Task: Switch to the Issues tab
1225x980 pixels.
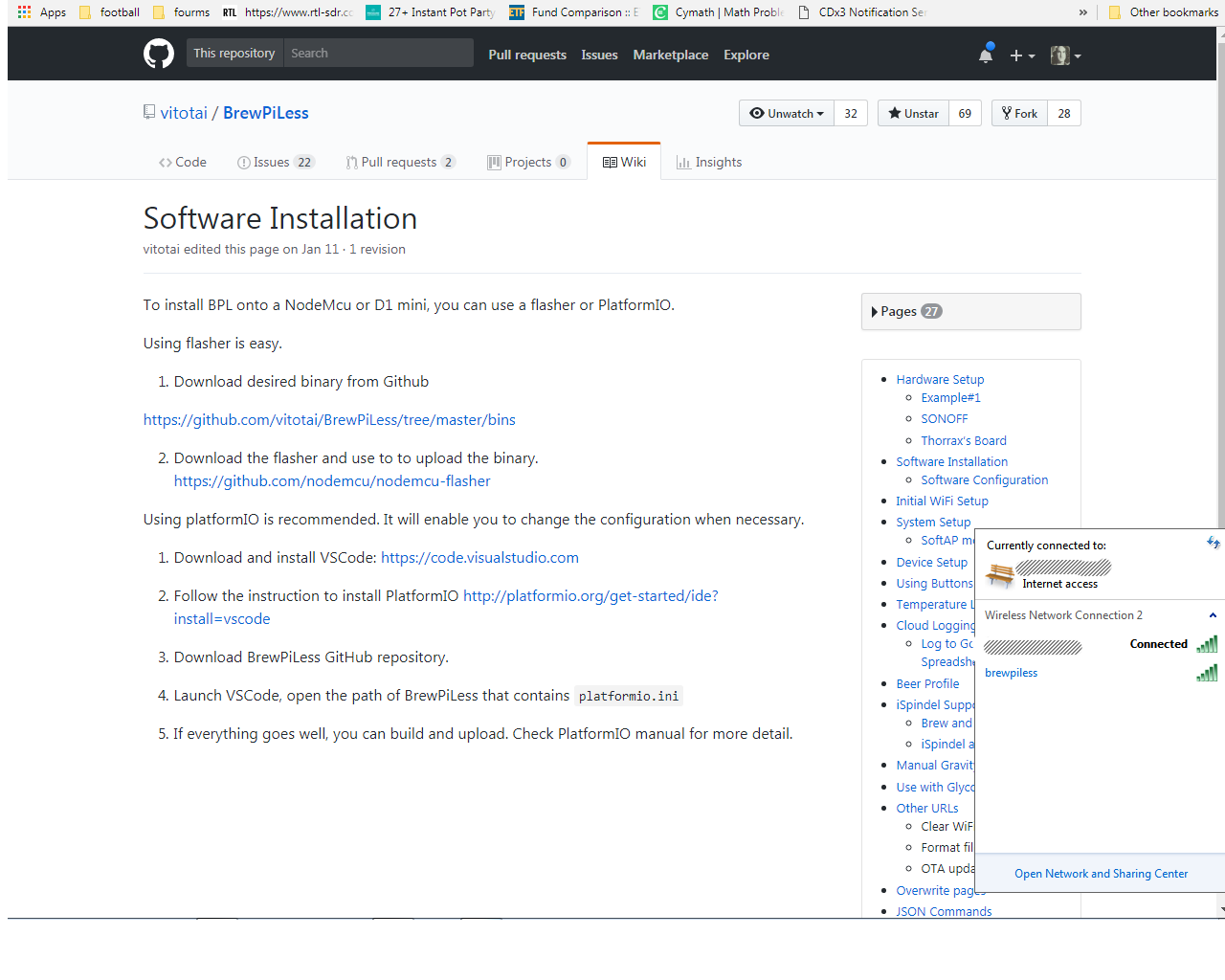Action: point(276,162)
